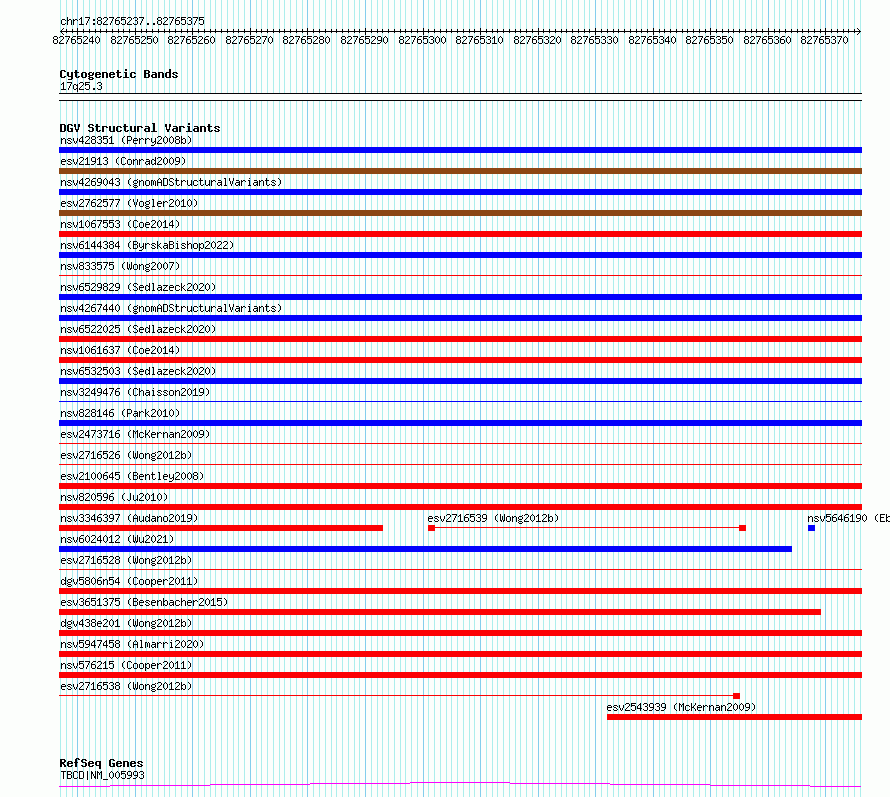Viewport: 890px width, 797px height.
Task: Click right red endpoint of esv2716539
Action: (742, 528)
